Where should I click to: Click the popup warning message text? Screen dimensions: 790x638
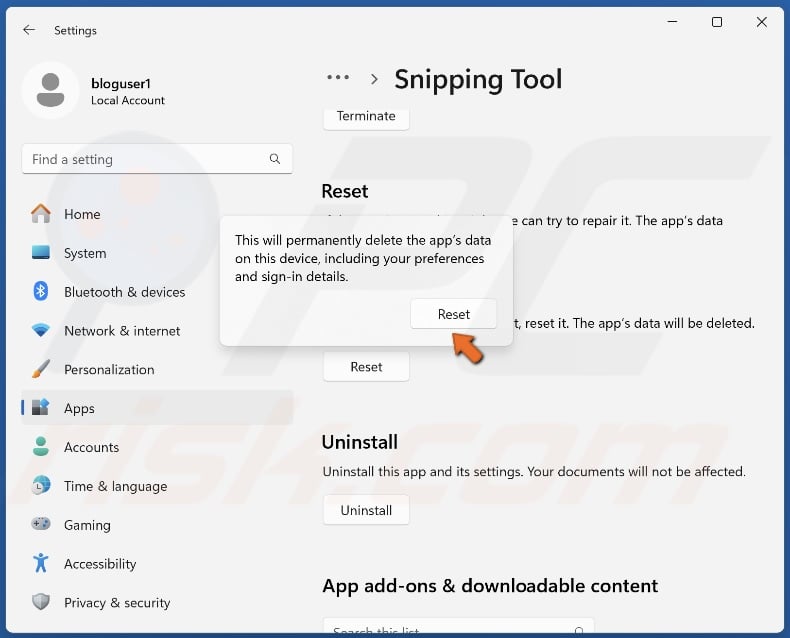363,258
